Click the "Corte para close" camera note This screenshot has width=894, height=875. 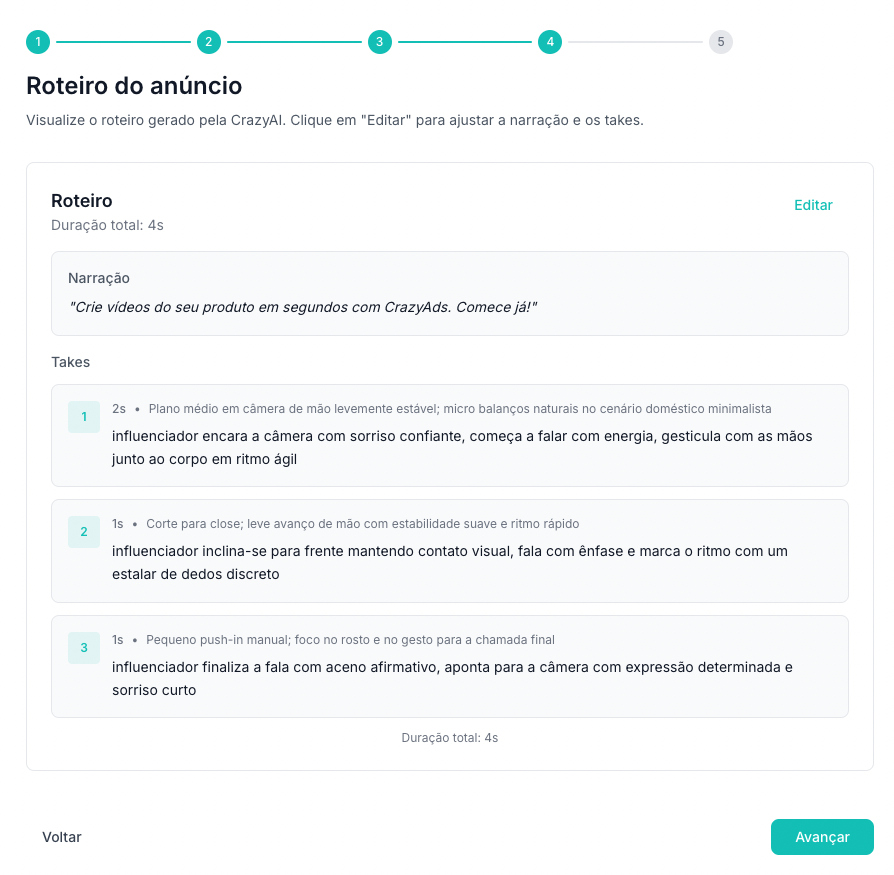pyautogui.click(x=362, y=524)
